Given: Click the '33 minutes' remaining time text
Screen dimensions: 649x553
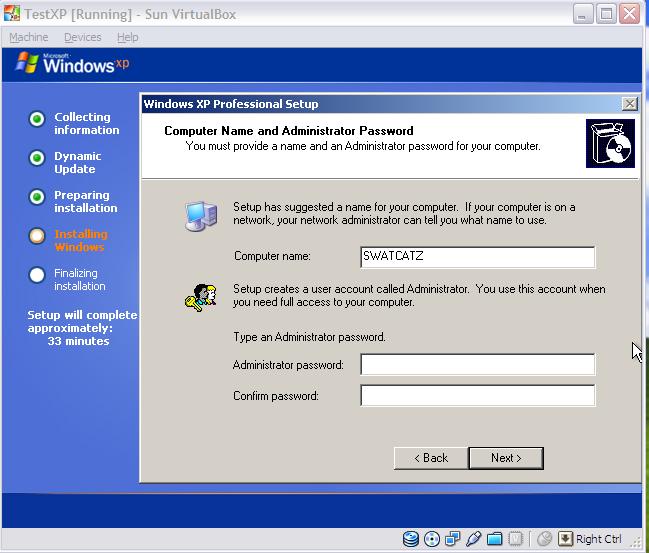Looking at the screenshot, I should point(78,341).
